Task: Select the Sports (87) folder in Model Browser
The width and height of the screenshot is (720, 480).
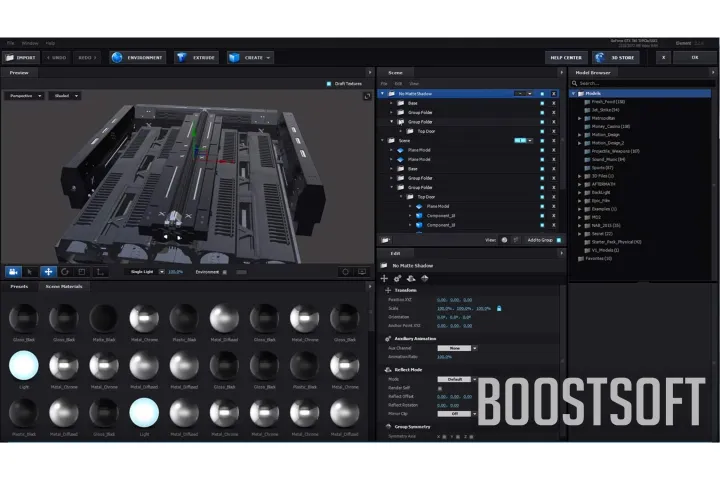Action: point(602,168)
